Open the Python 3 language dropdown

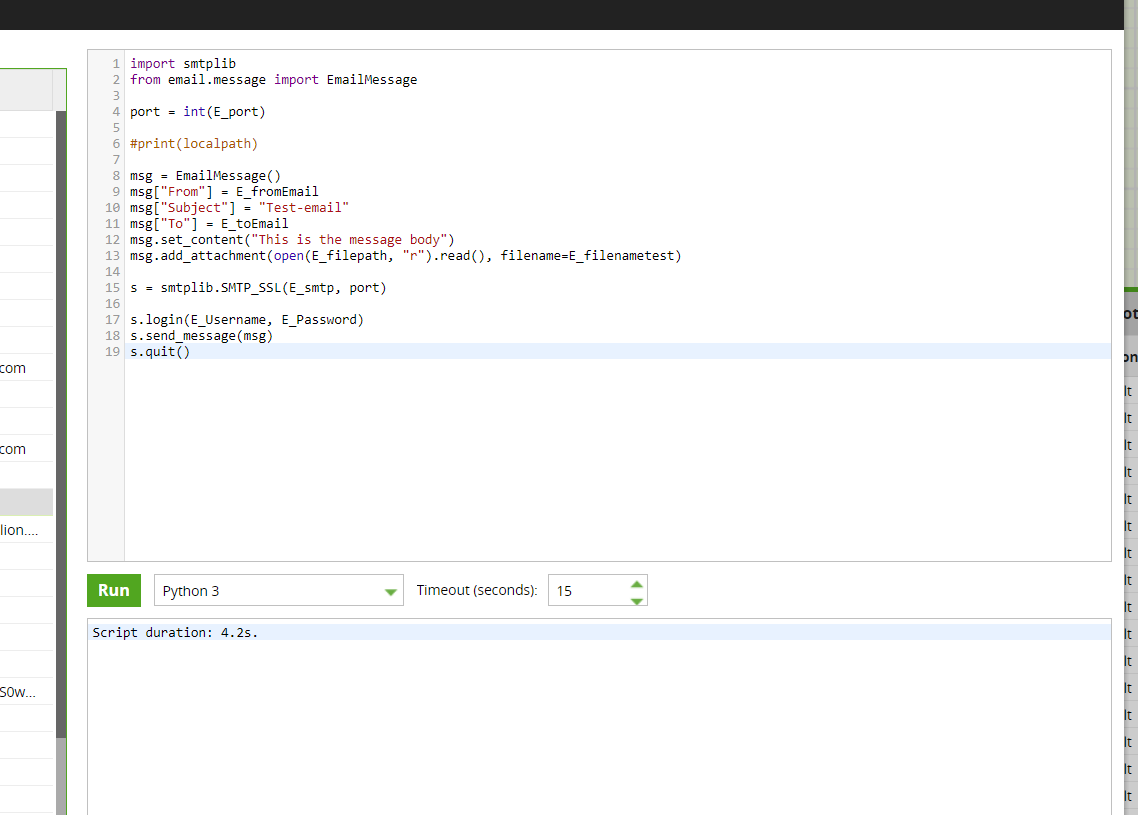pos(279,591)
